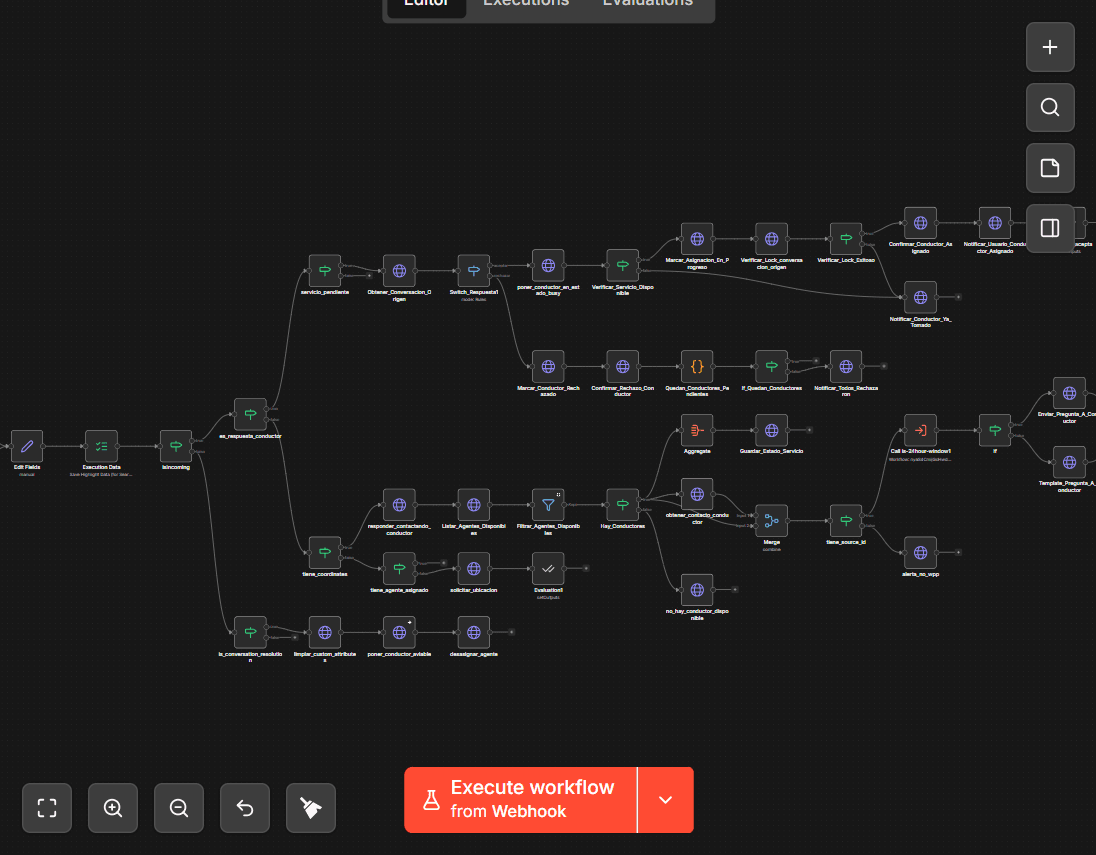Switch to the Executions tab

pyautogui.click(x=526, y=4)
